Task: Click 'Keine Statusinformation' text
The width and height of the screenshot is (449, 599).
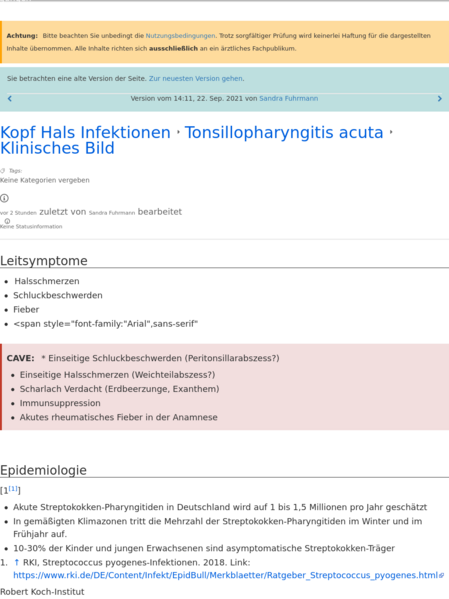Action: [31, 227]
